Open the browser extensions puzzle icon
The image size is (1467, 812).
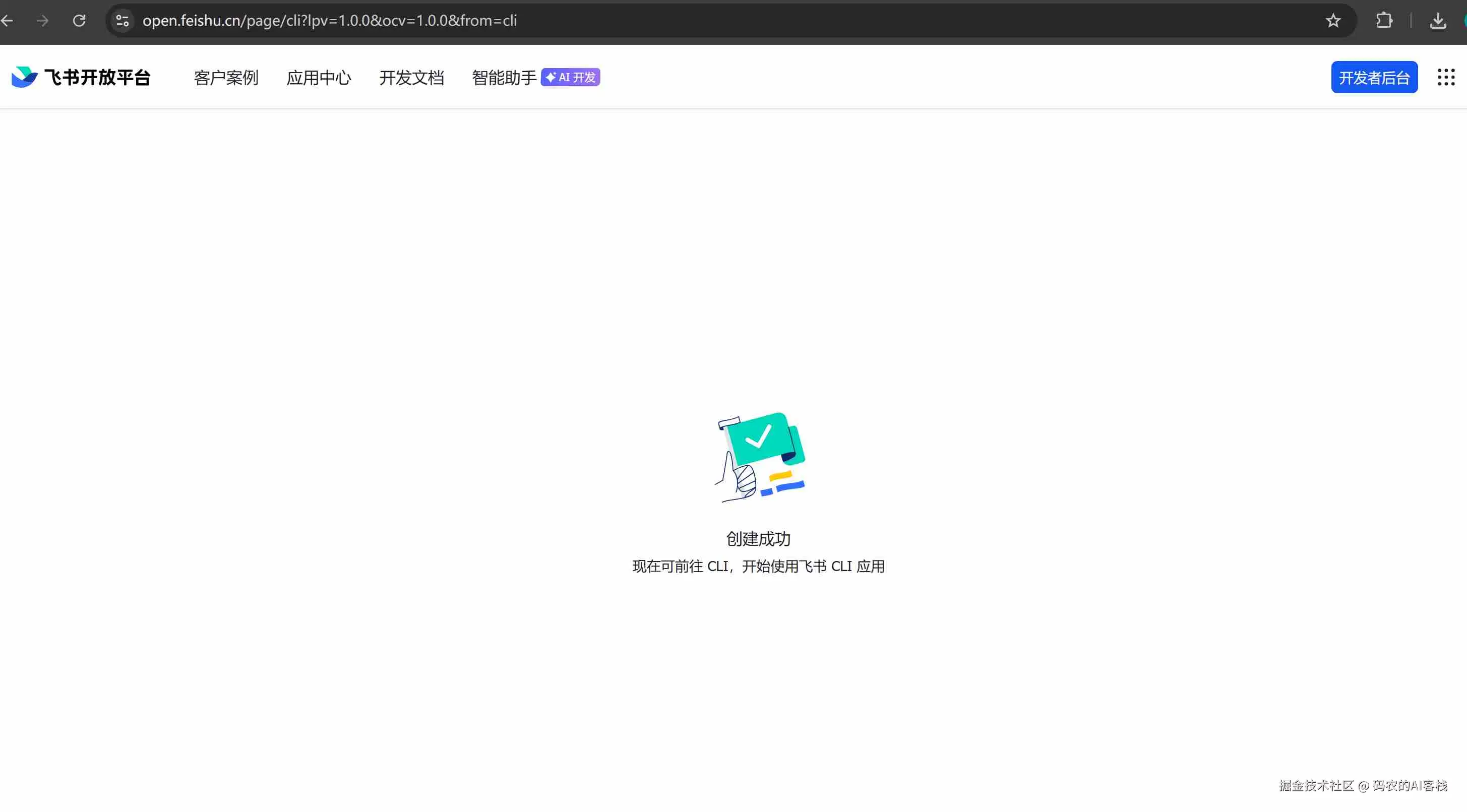coord(1384,21)
